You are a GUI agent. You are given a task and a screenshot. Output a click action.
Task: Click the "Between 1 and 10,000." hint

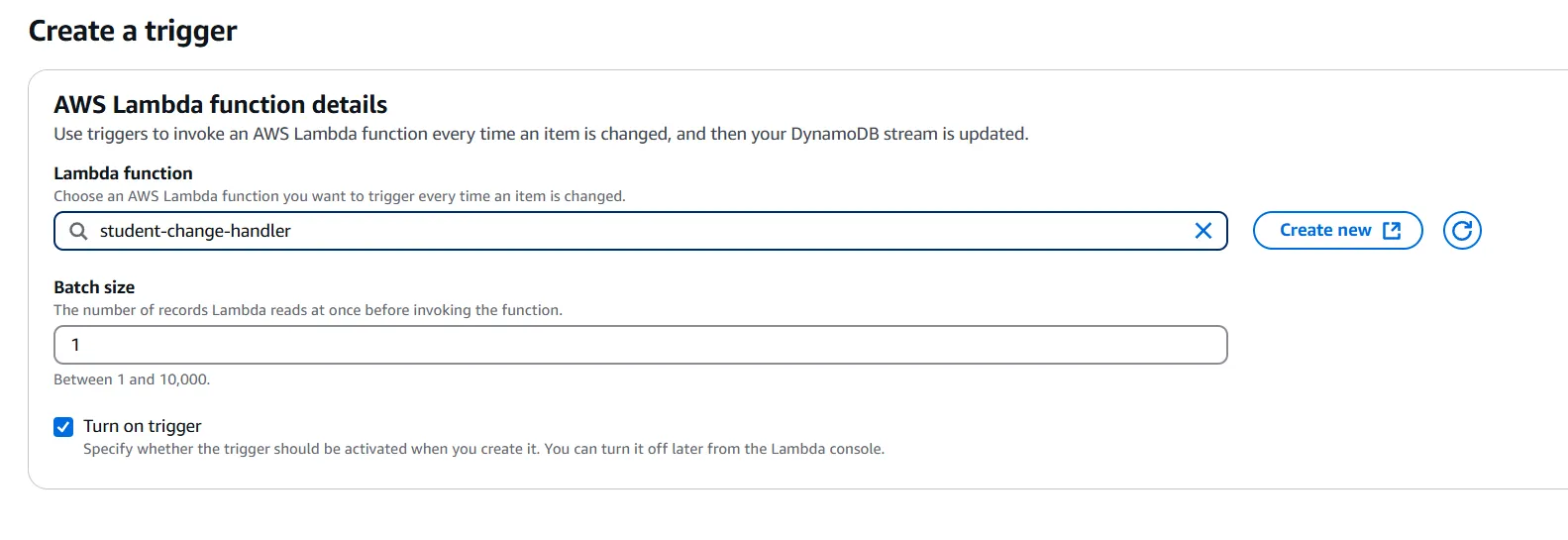point(132,379)
